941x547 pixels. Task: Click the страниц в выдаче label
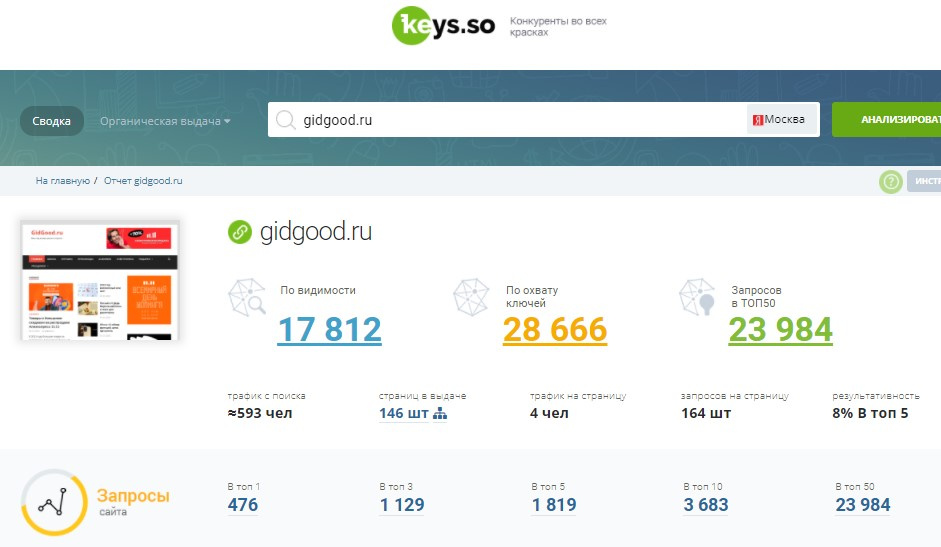point(422,396)
